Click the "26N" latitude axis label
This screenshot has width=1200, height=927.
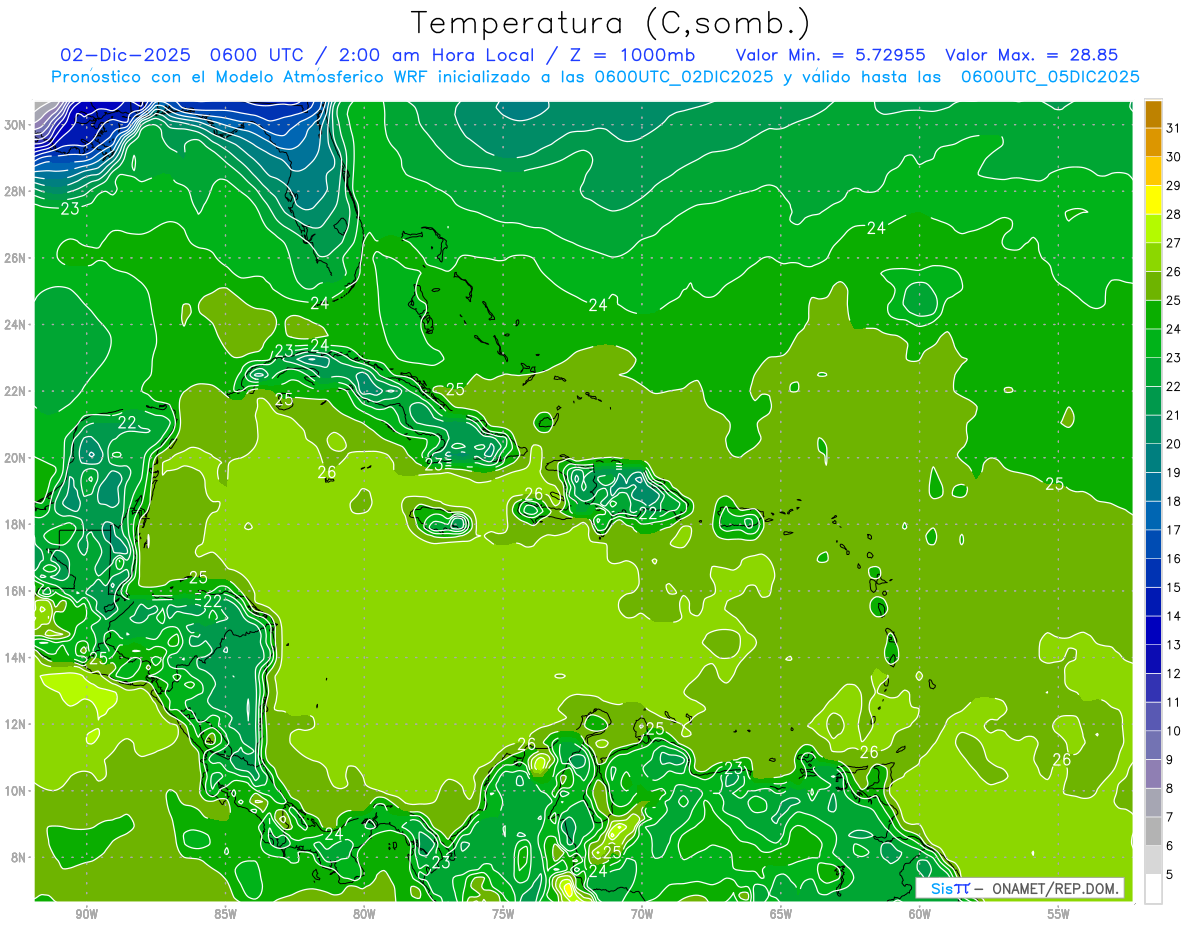pyautogui.click(x=17, y=258)
